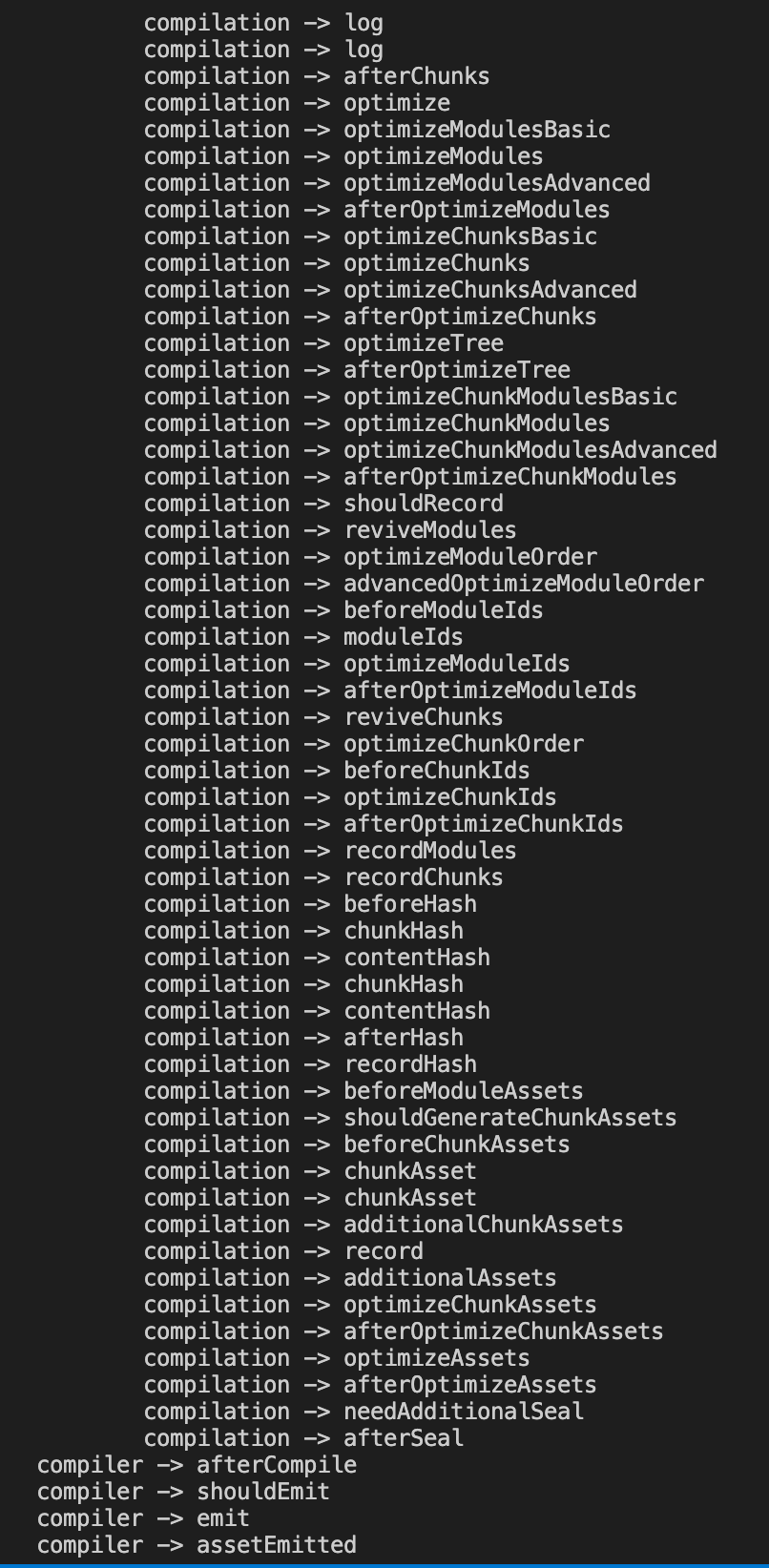
Task: Place cursor on beforeModuleIds line
Action: [x=443, y=610]
